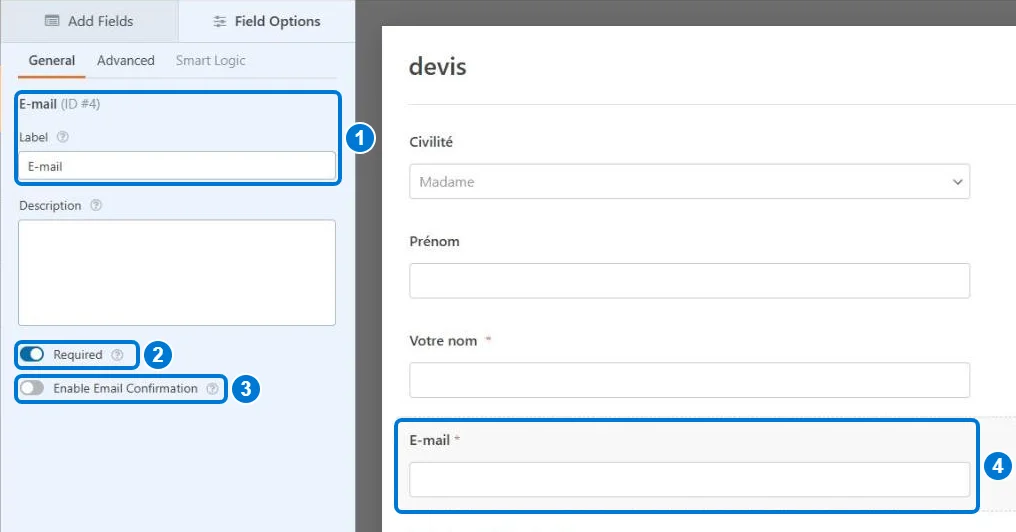Click the Description help question icon
This screenshot has height=532, width=1016.
pos(96,205)
